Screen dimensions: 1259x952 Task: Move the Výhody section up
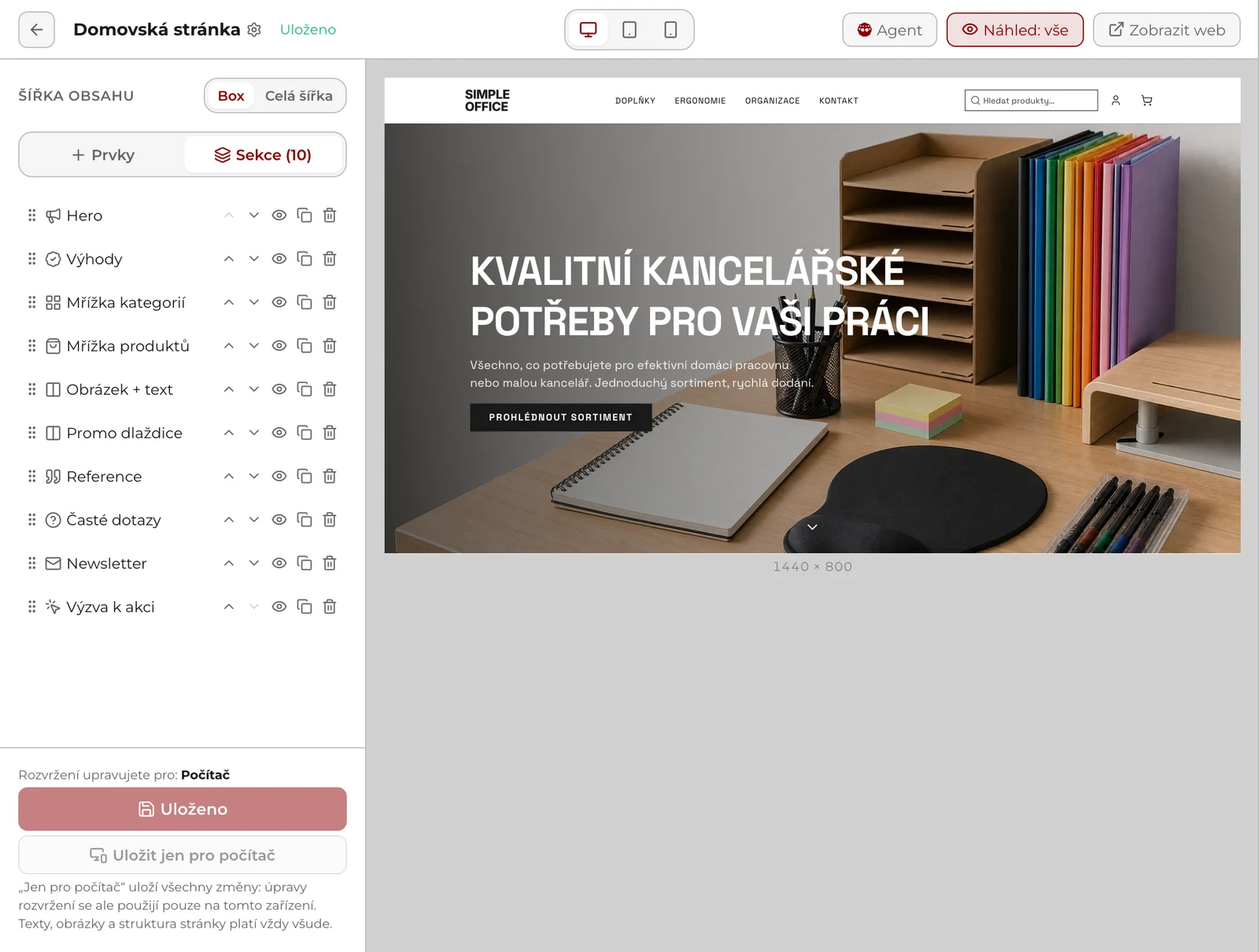coord(229,259)
